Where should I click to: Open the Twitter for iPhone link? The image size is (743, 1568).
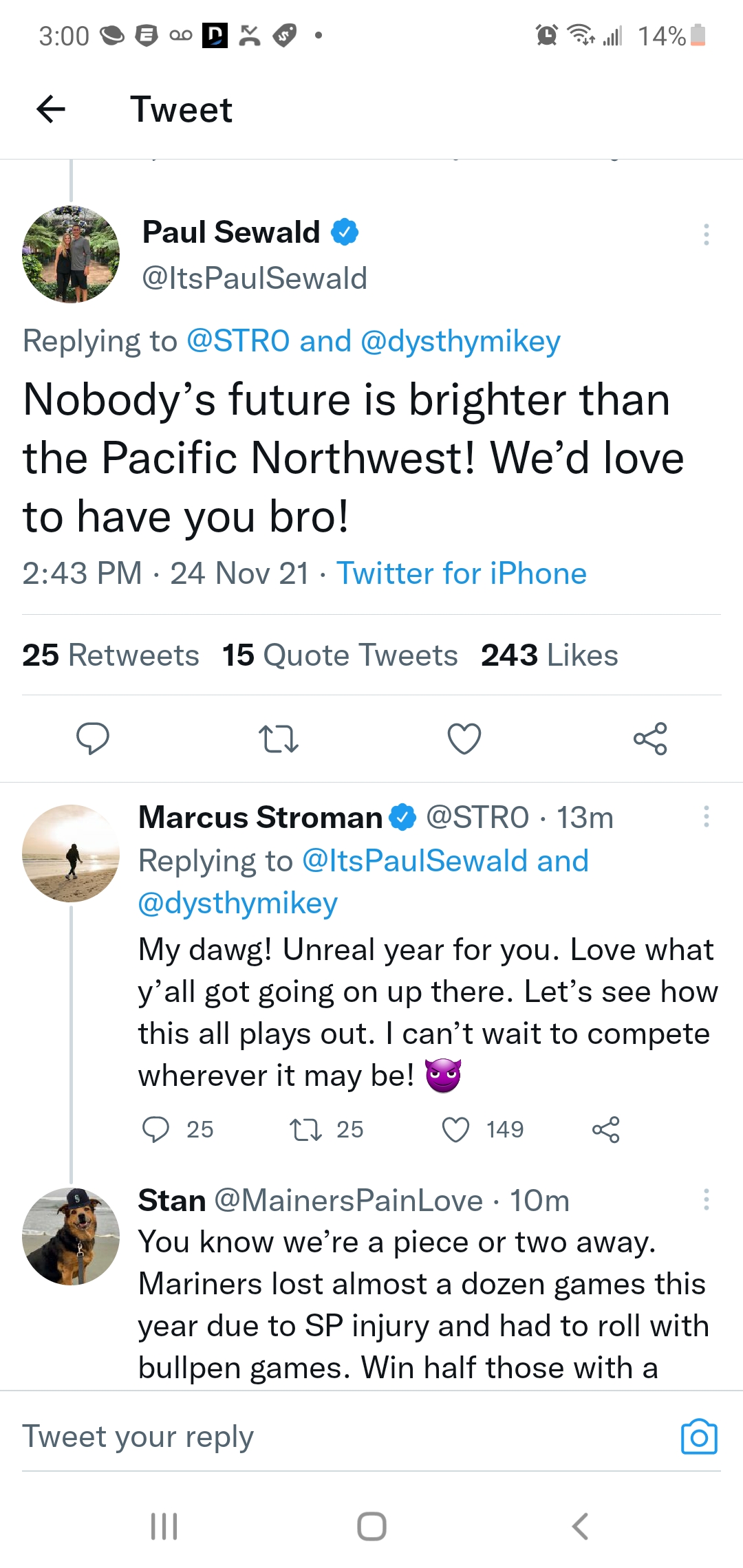461,574
